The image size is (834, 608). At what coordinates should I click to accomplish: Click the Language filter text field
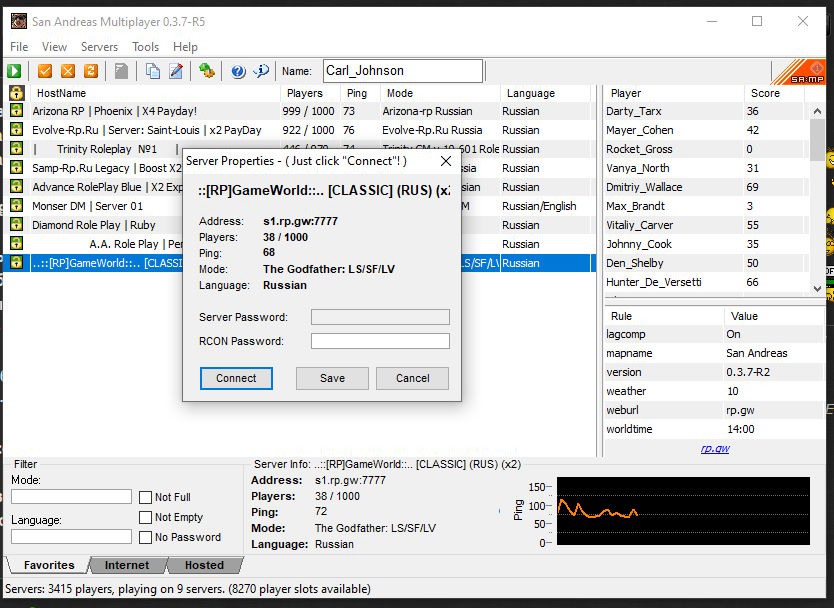[71, 537]
